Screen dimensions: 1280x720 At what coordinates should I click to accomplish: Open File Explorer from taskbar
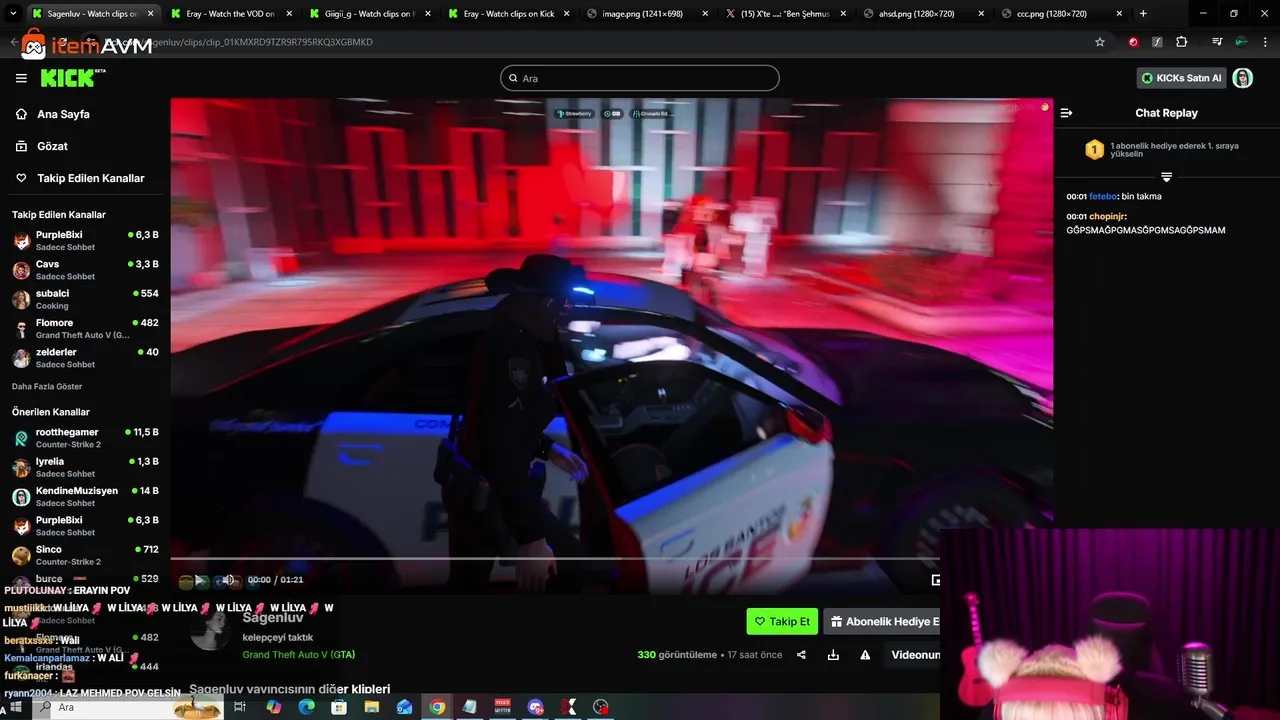(x=372, y=707)
